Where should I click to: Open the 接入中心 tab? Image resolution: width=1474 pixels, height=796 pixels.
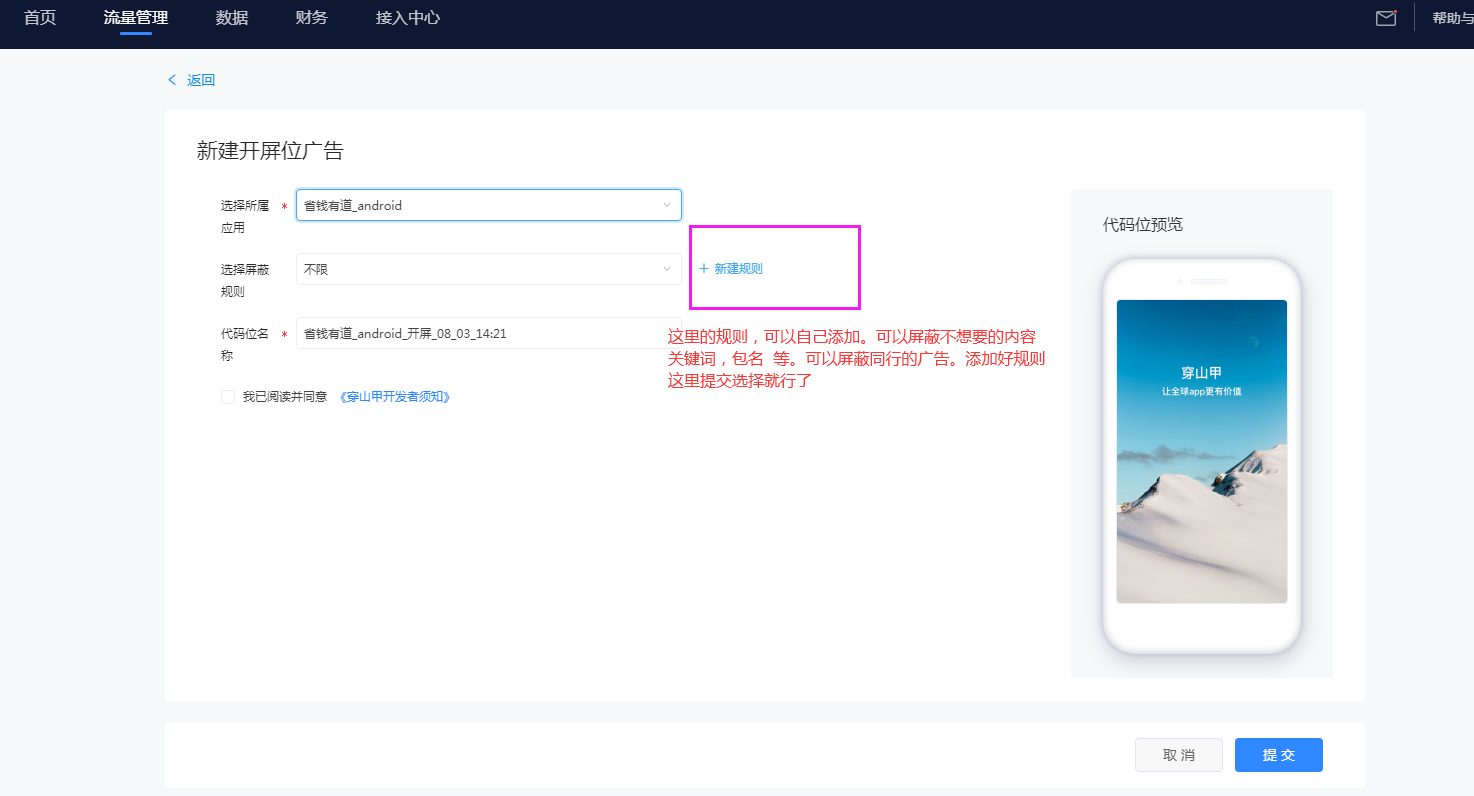tap(408, 18)
